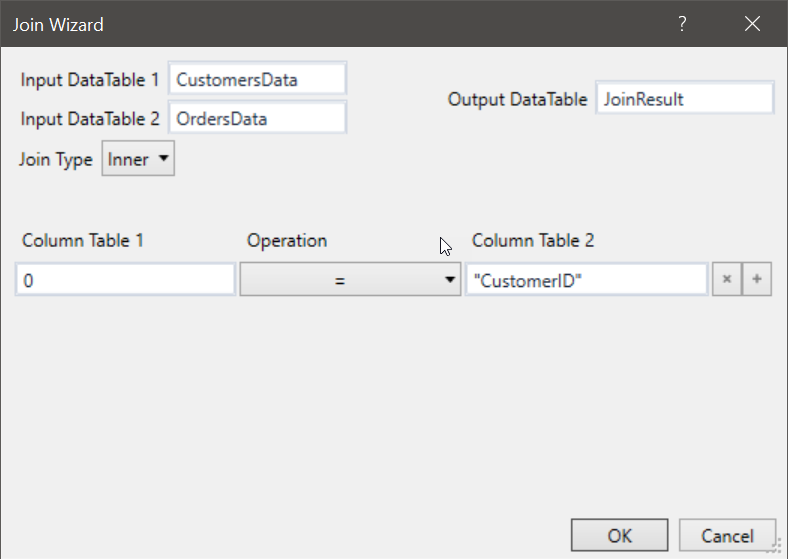Click the help question mark icon
This screenshot has width=788, height=559.
tap(682, 24)
